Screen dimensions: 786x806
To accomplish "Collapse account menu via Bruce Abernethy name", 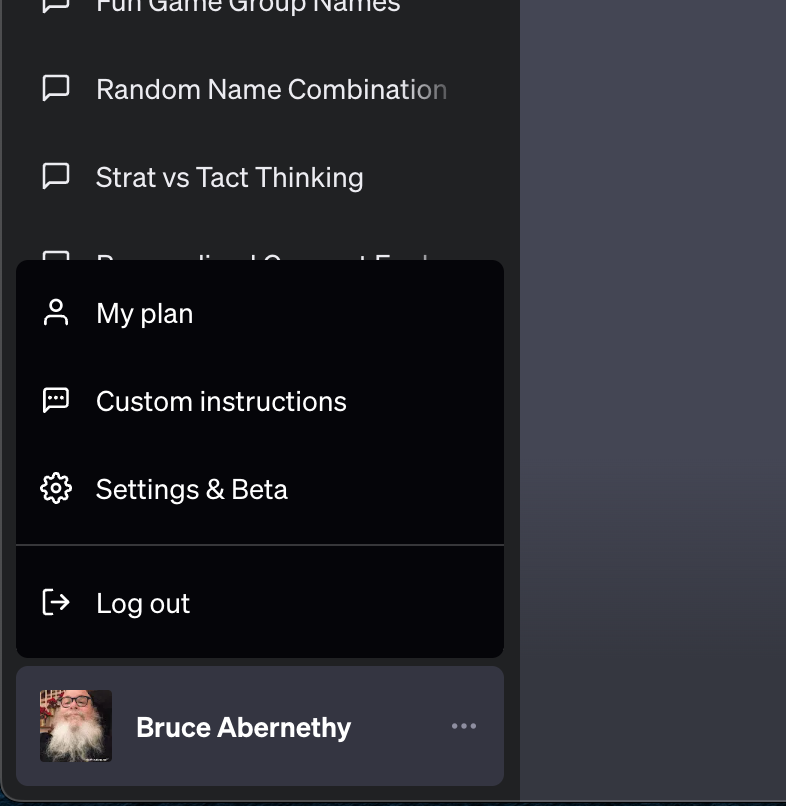I will point(243,727).
